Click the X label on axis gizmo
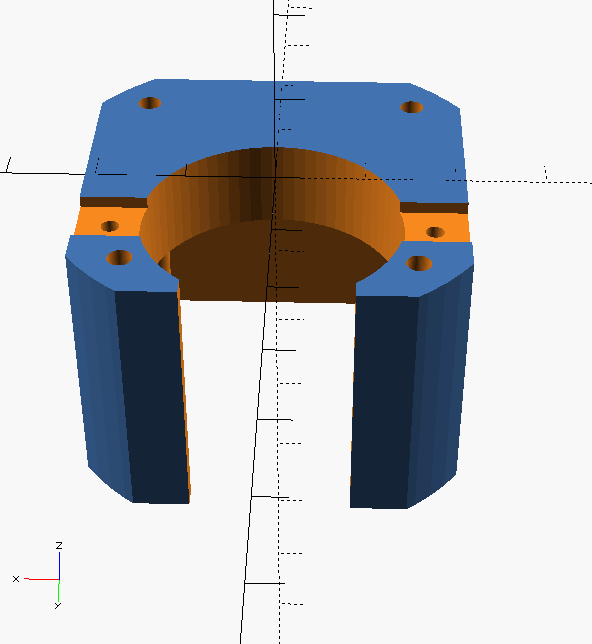 (16, 579)
